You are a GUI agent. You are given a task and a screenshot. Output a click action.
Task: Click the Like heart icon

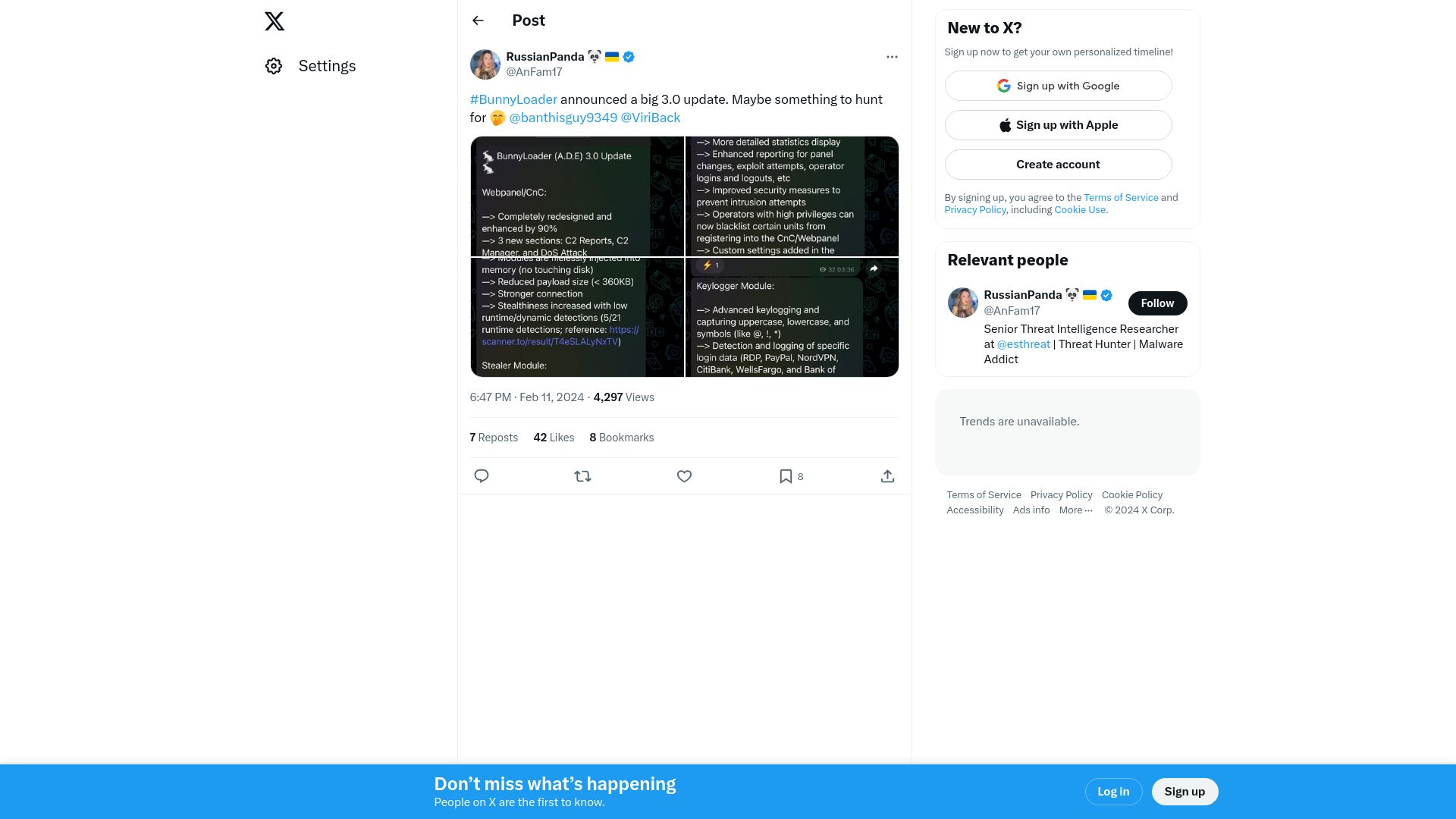(684, 476)
